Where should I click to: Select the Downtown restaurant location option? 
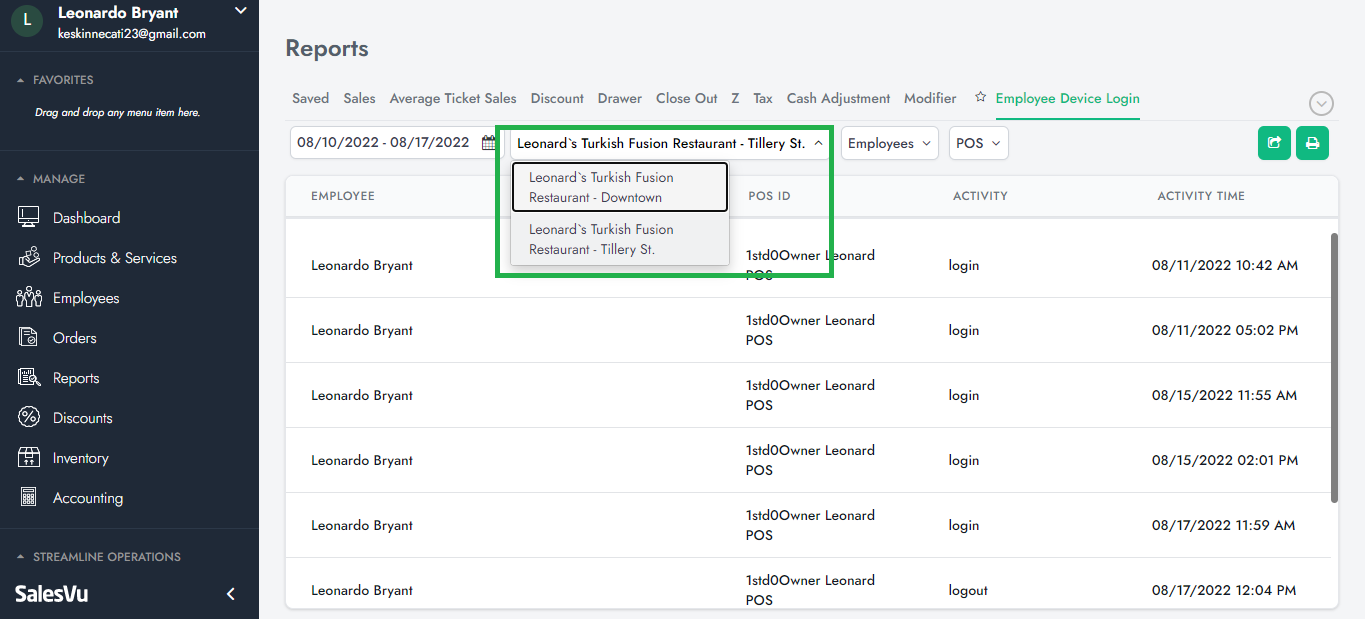coord(619,187)
